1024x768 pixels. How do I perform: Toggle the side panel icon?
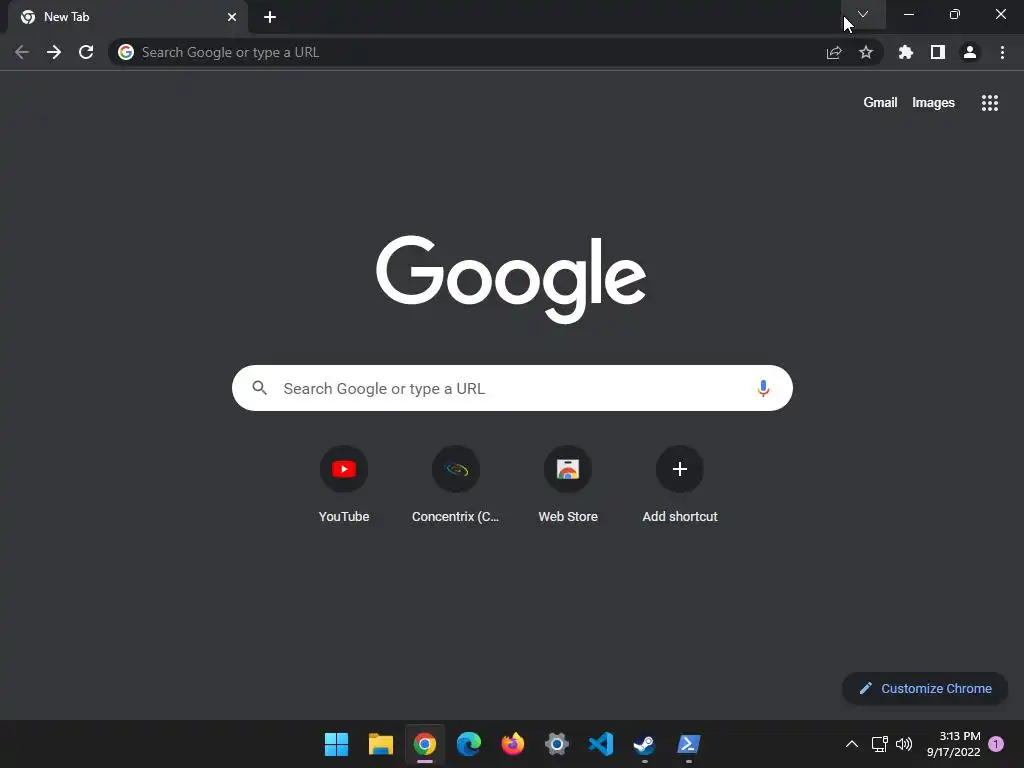[x=938, y=52]
